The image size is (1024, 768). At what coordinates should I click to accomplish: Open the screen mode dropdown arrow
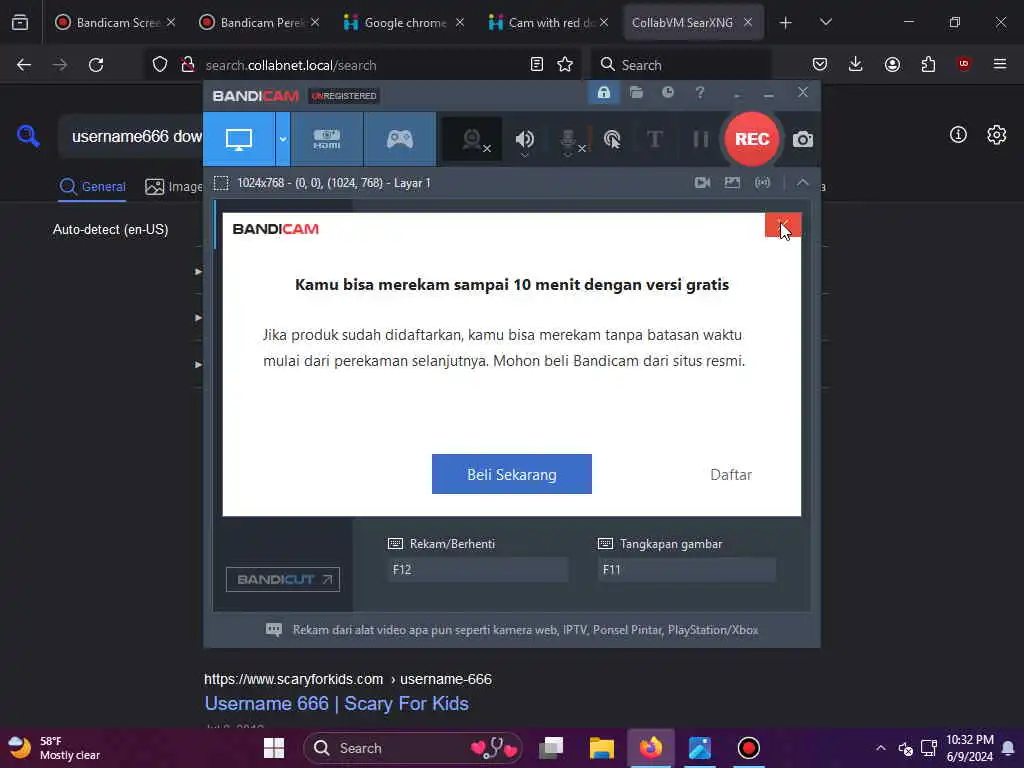(283, 139)
